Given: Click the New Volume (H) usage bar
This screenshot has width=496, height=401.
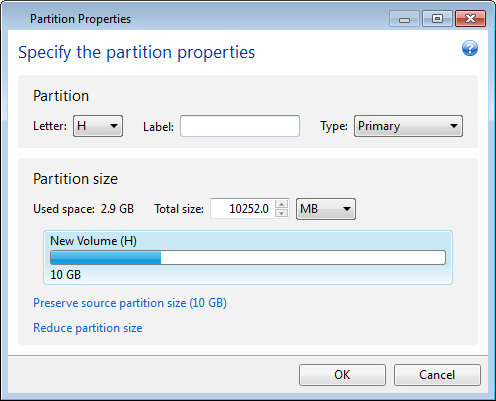Looking at the screenshot, I should tap(248, 258).
